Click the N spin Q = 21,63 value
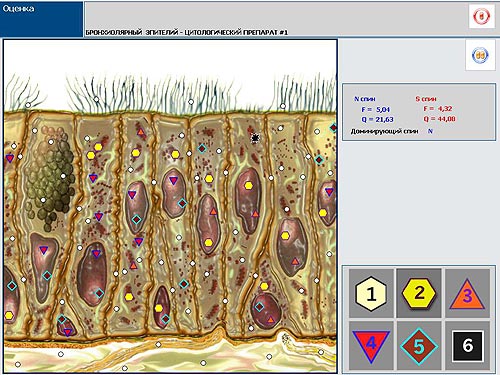Image resolution: width=500 pixels, height=375 pixels. (377, 119)
